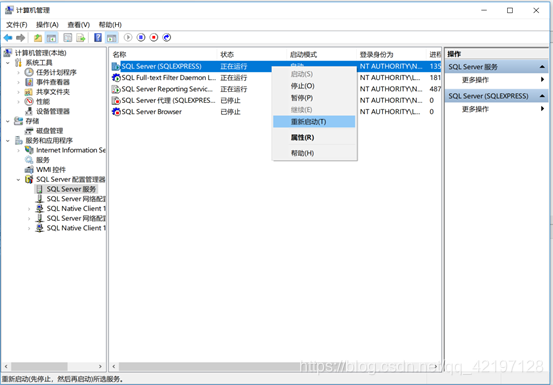The width and height of the screenshot is (553, 385).
Task: Choose 帮助(H) in context menu
Action: (x=315, y=153)
